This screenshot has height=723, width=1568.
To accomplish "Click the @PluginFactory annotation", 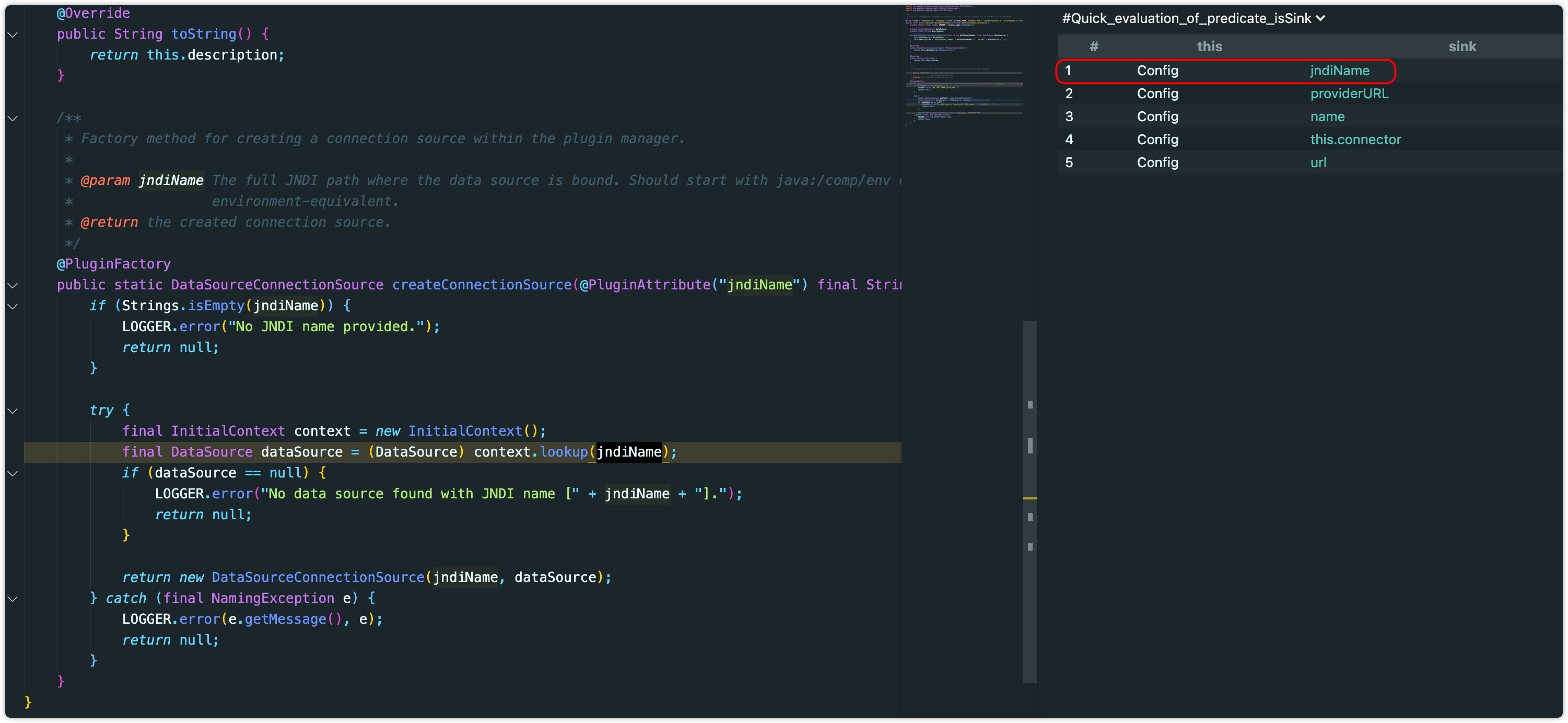I will coord(113,264).
